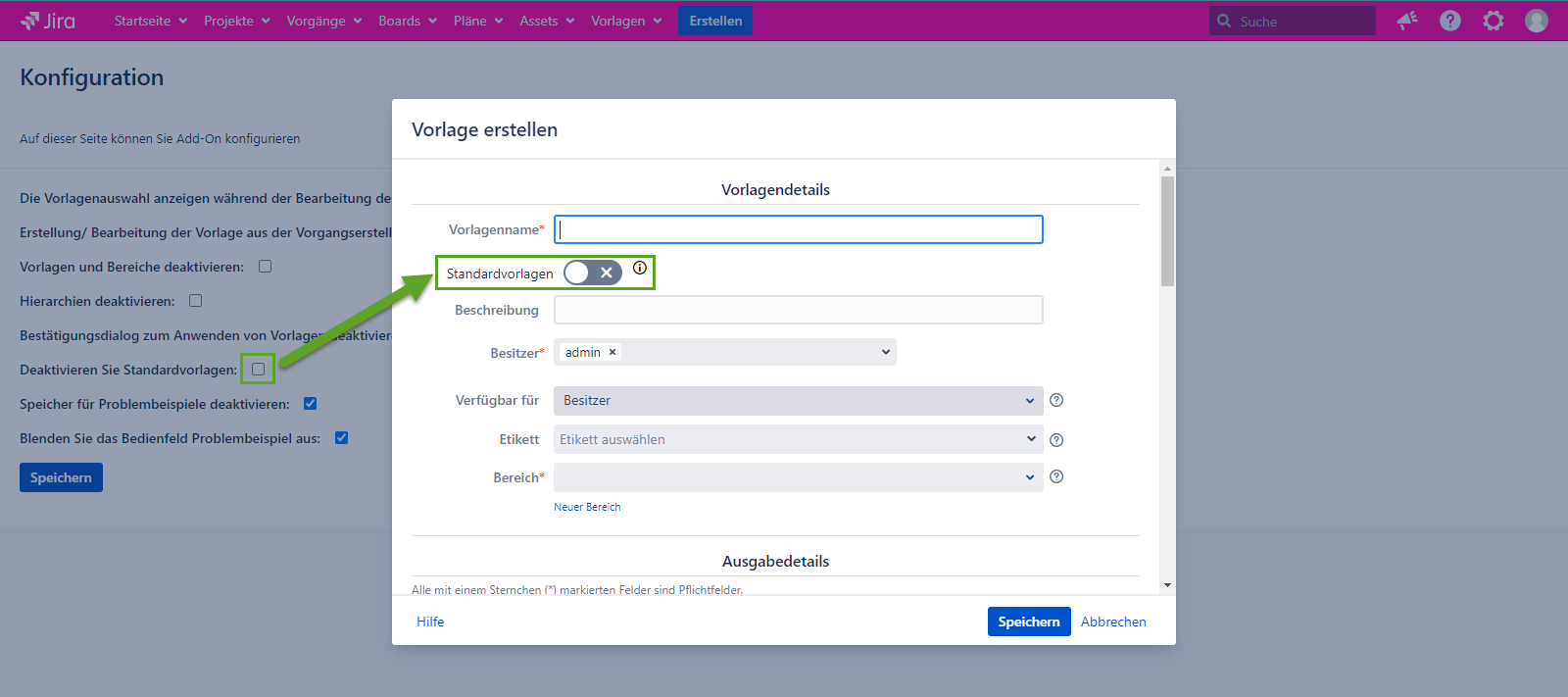Screen dimensions: 1568x697
Task: Open the help question mark menu
Action: point(1450,21)
